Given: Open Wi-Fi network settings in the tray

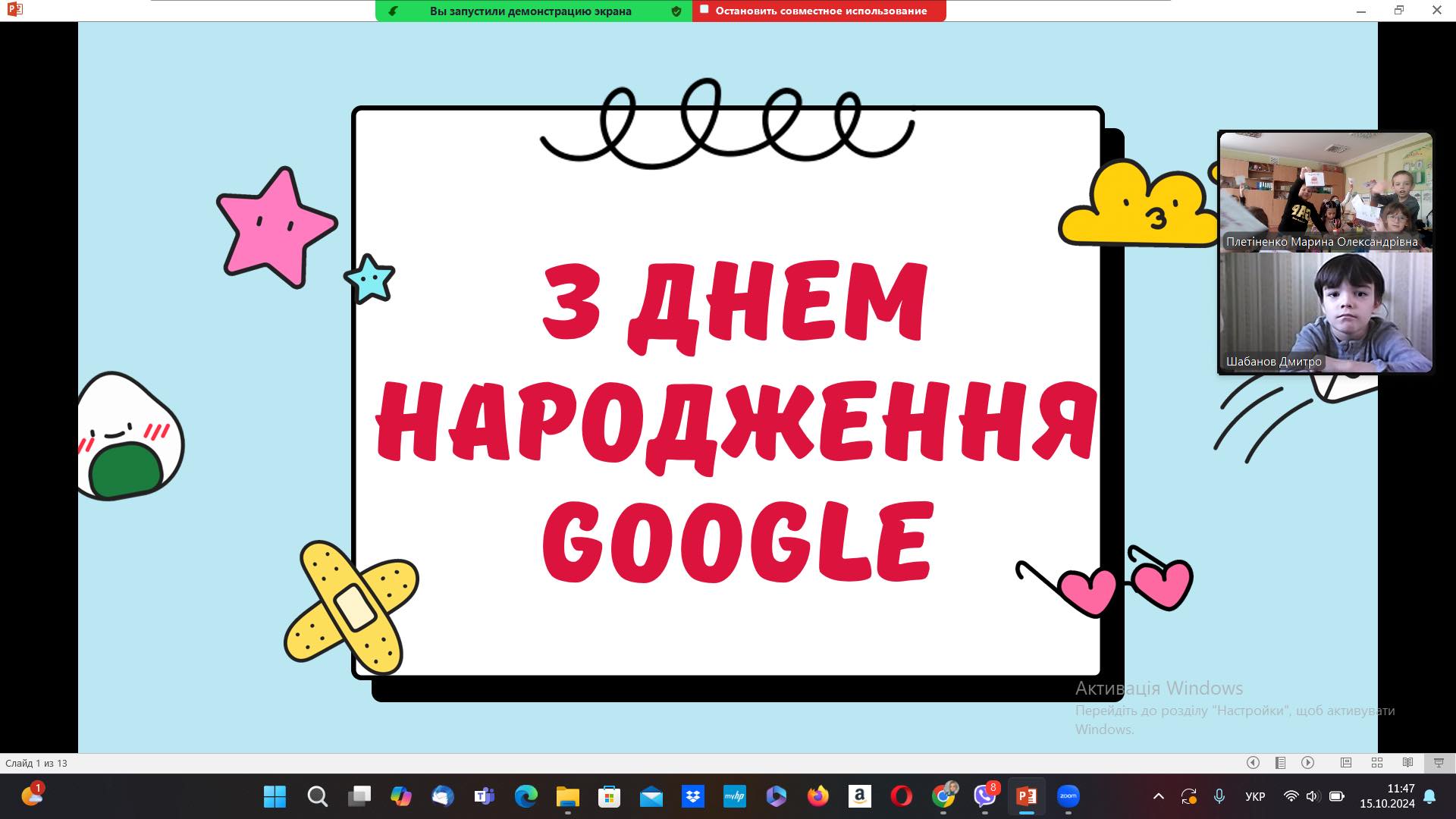Looking at the screenshot, I should 1291,796.
